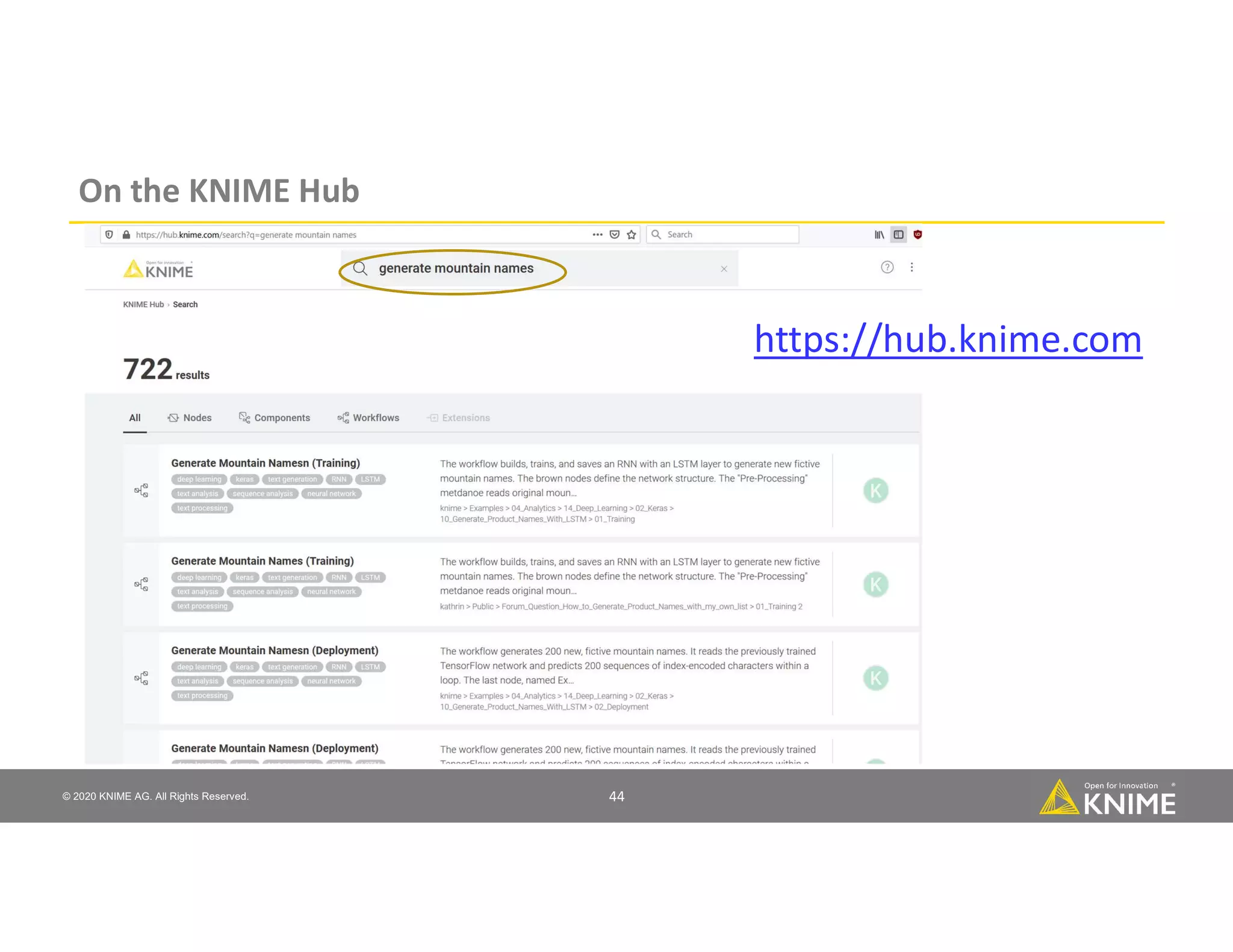1233x952 pixels.
Task: Open first Generate Mountain Namesn (Deployment) result
Action: pyautogui.click(x=275, y=651)
